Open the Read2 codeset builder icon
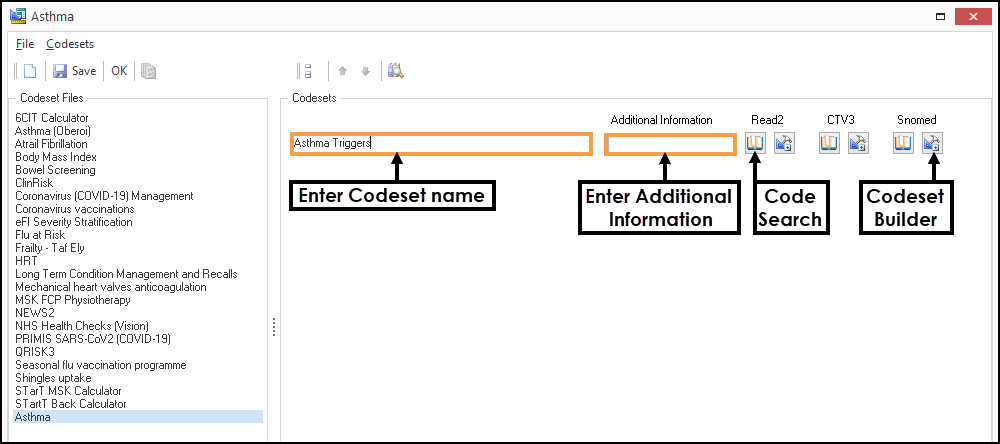The image size is (1000, 444). pyautogui.click(x=783, y=144)
